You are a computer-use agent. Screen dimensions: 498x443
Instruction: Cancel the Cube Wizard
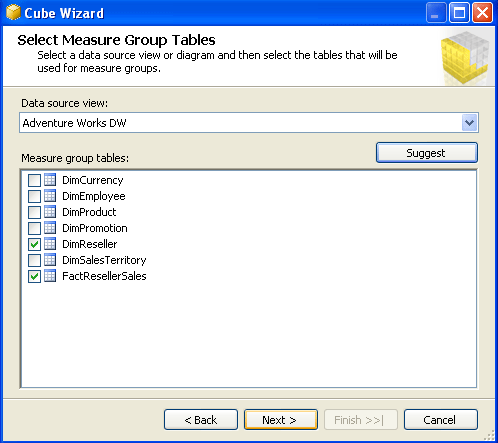(x=441, y=420)
